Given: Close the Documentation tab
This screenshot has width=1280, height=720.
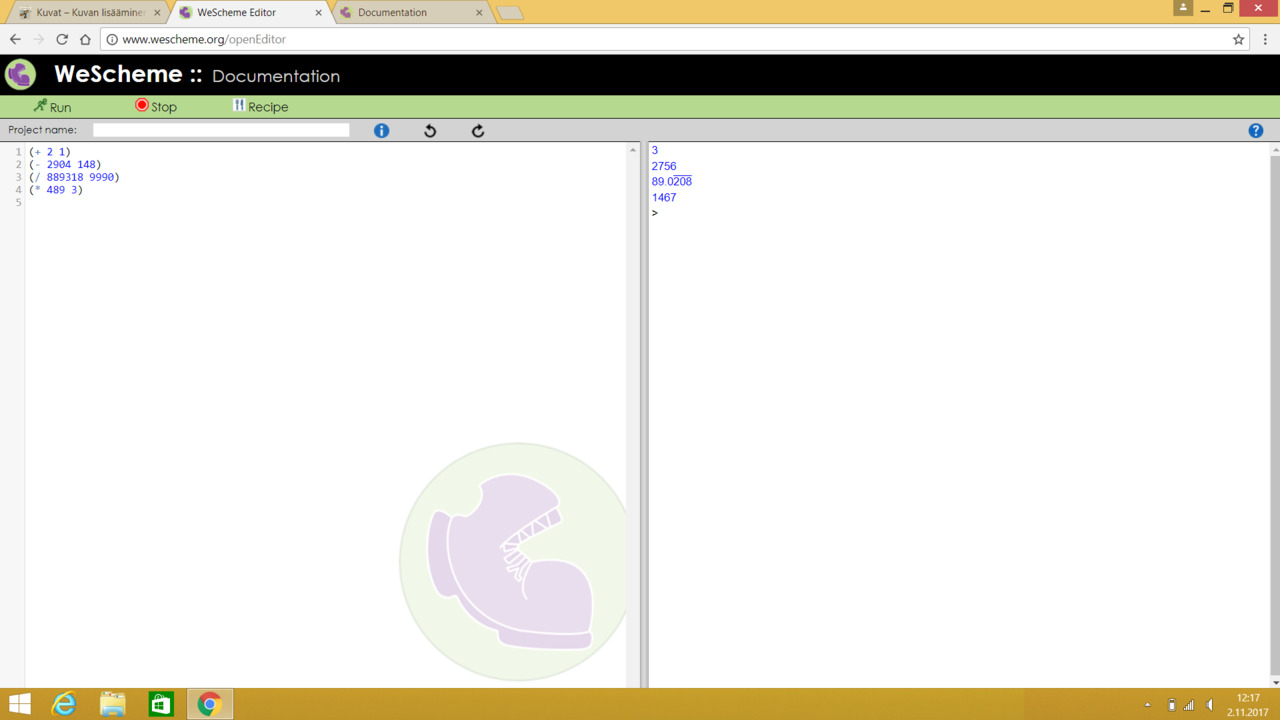Looking at the screenshot, I should tap(479, 13).
